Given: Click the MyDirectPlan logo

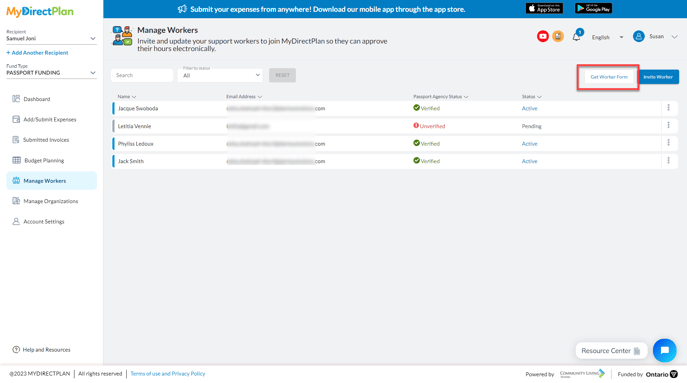Looking at the screenshot, I should [x=40, y=11].
